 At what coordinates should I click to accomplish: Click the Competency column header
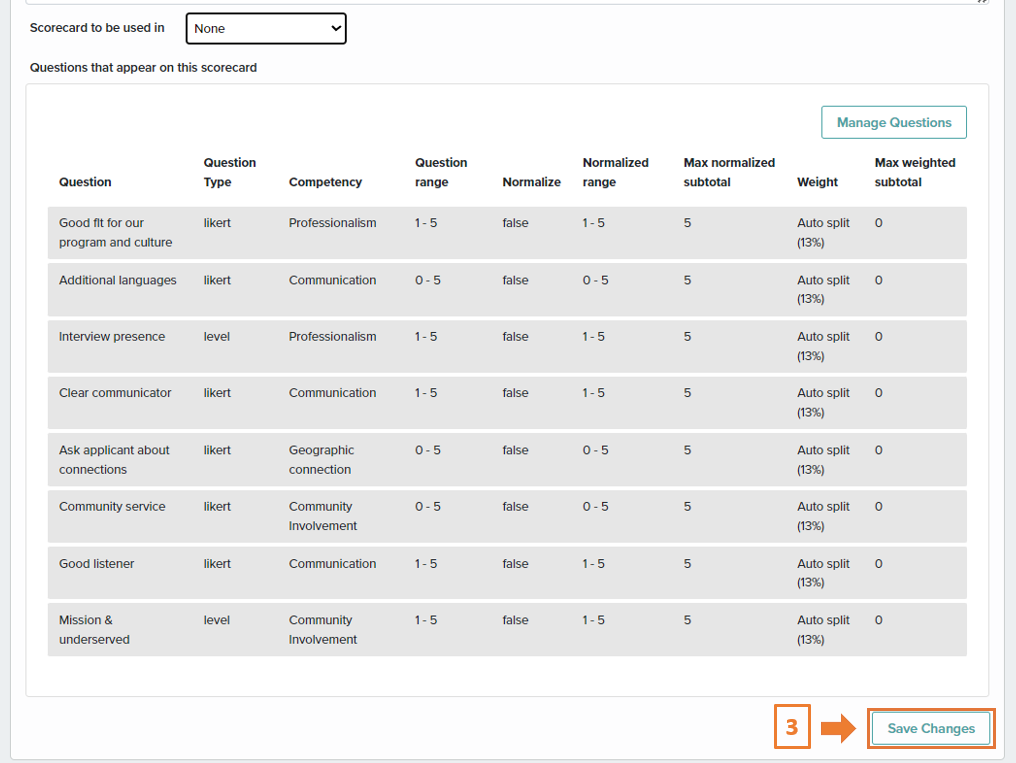(325, 182)
